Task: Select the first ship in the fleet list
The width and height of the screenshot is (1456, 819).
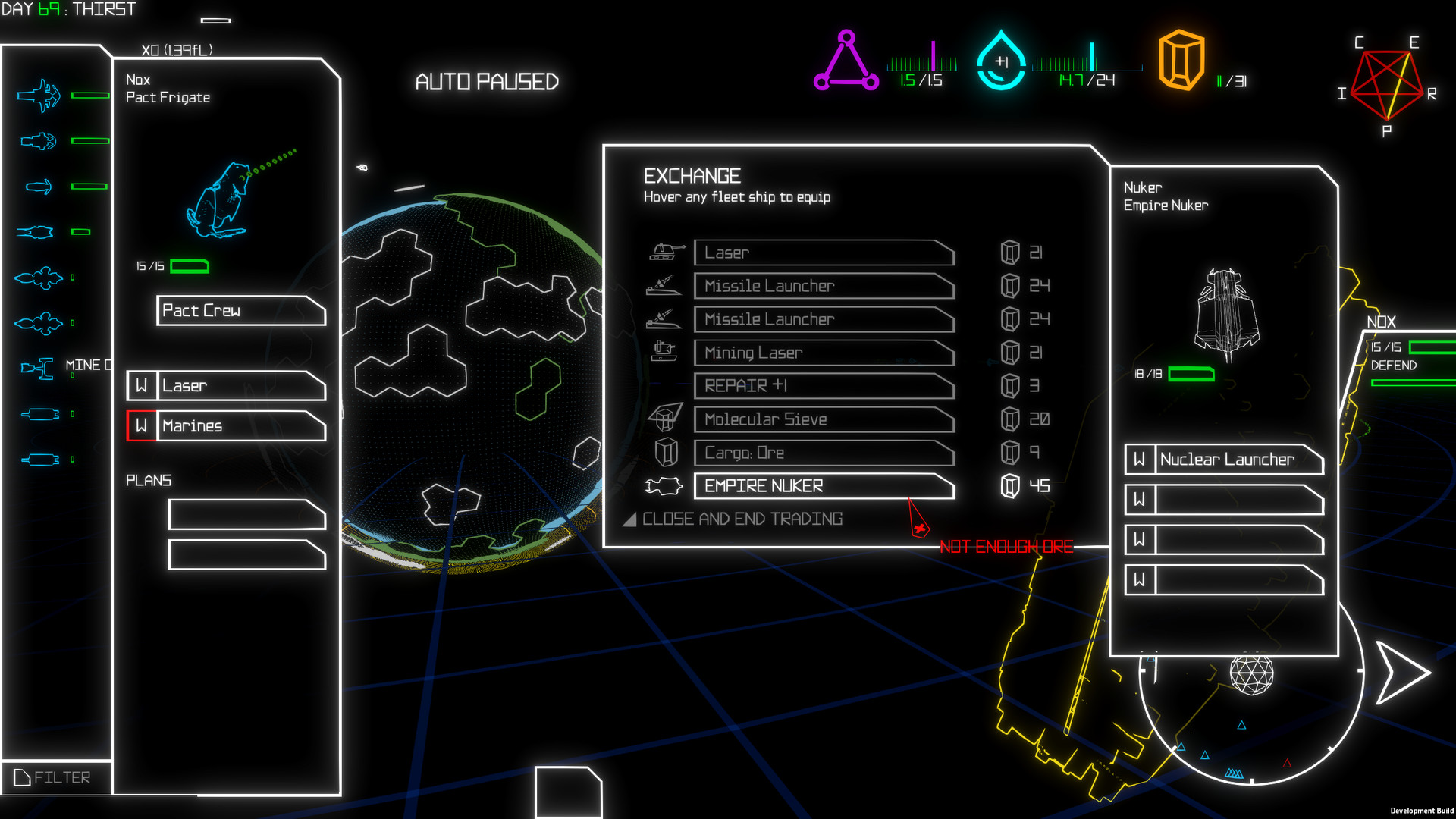Action: tap(39, 96)
